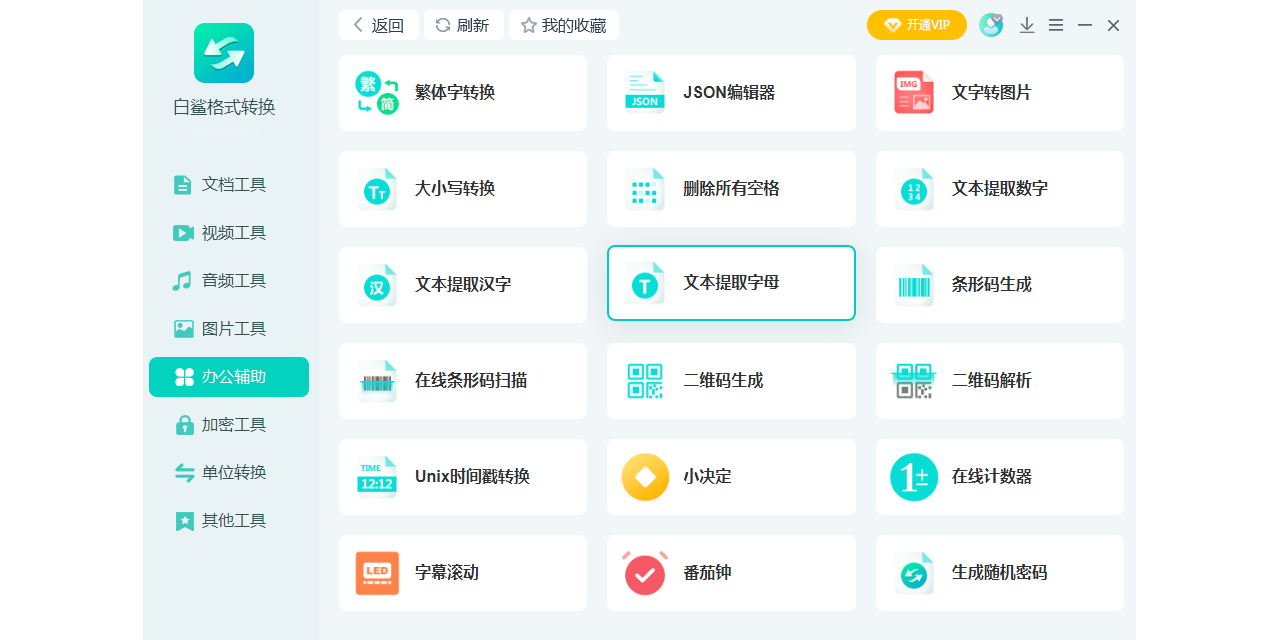Click the JSON编辑器 file icon
Viewport: 1280px width, 640px height.
pos(645,93)
